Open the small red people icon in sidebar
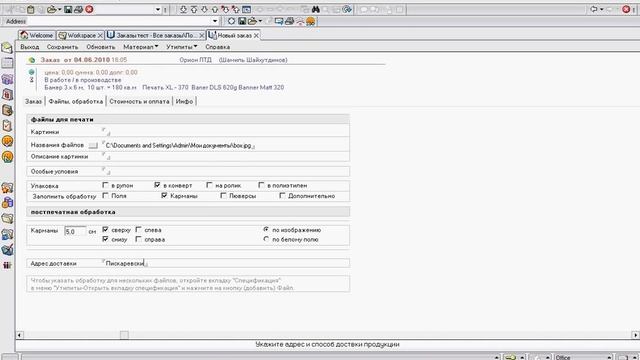The image size is (640, 360). point(7,265)
